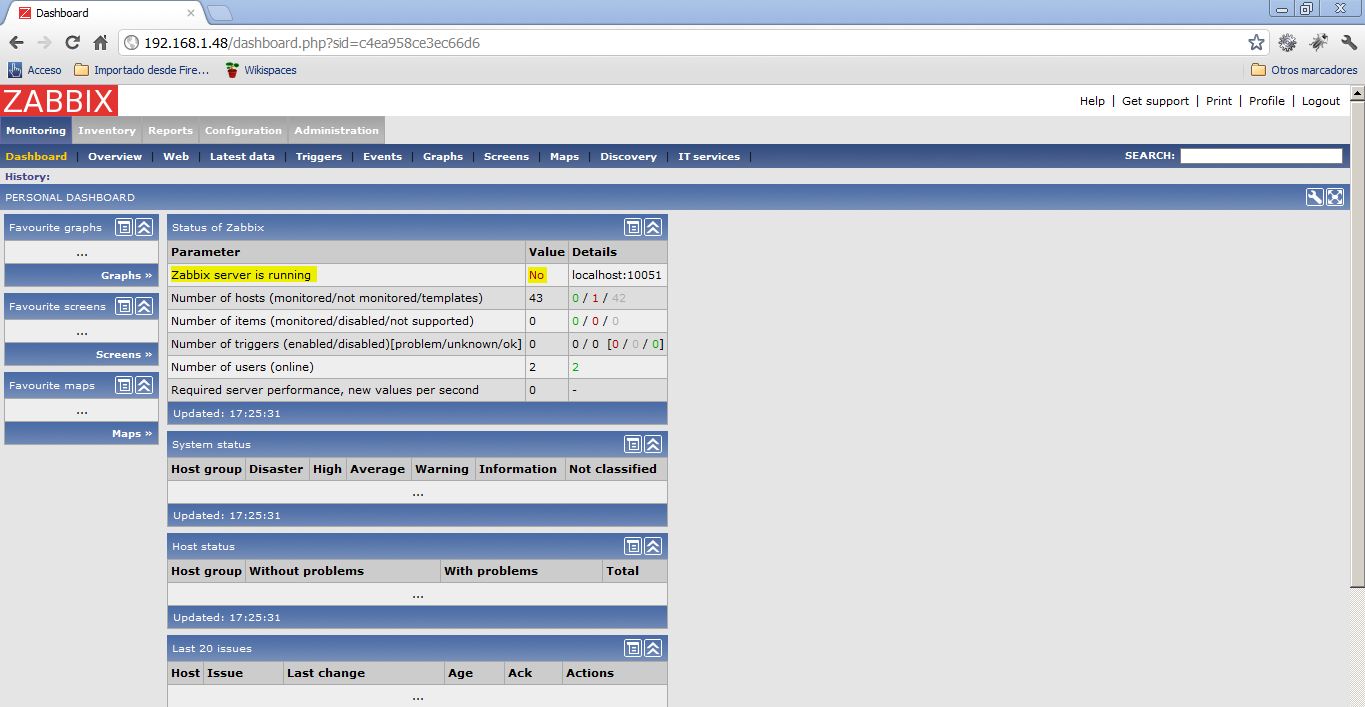Image resolution: width=1365 pixels, height=707 pixels.
Task: Click into the Zabbix search field
Action: [1260, 156]
